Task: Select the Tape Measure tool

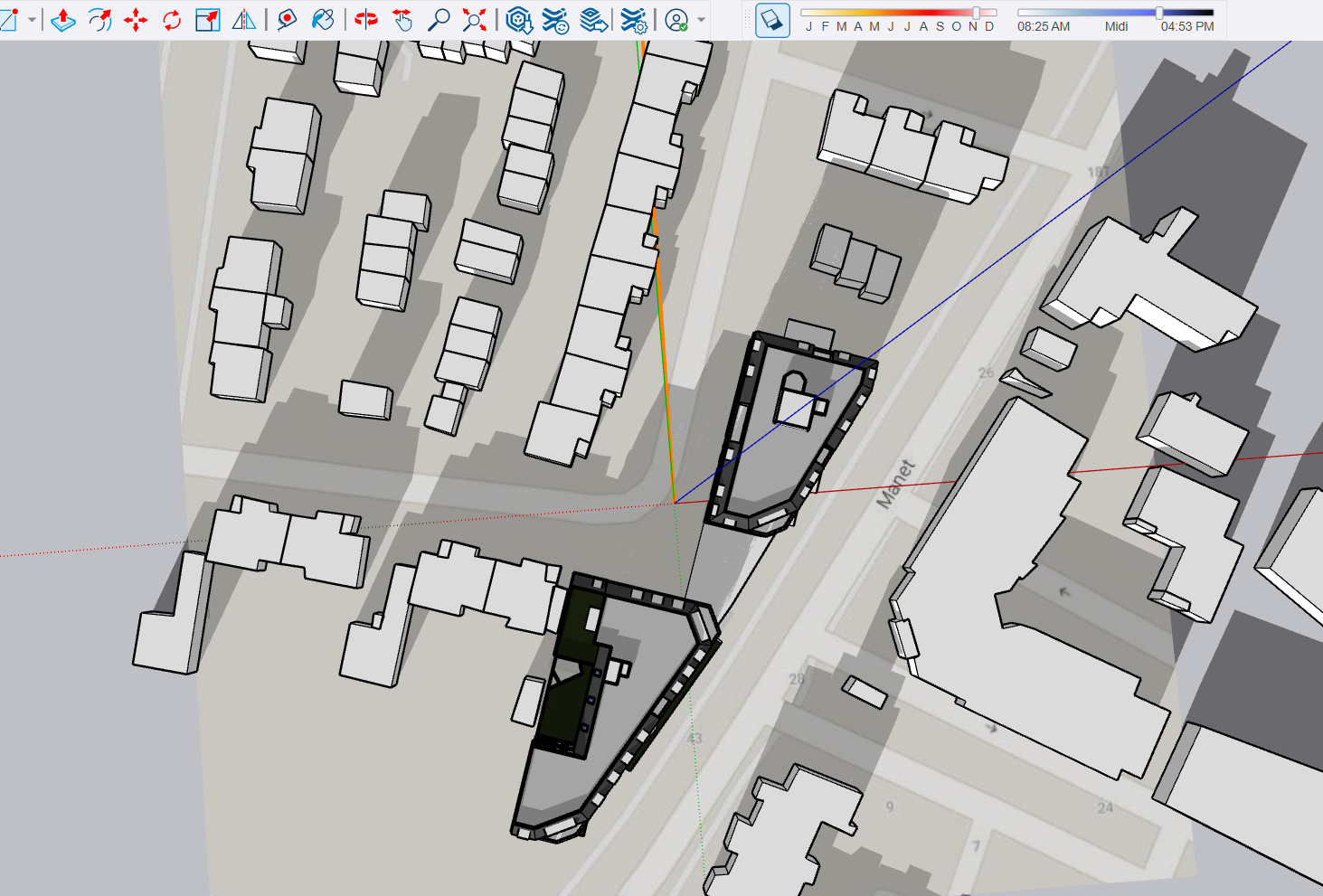Action: pyautogui.click(x=287, y=20)
